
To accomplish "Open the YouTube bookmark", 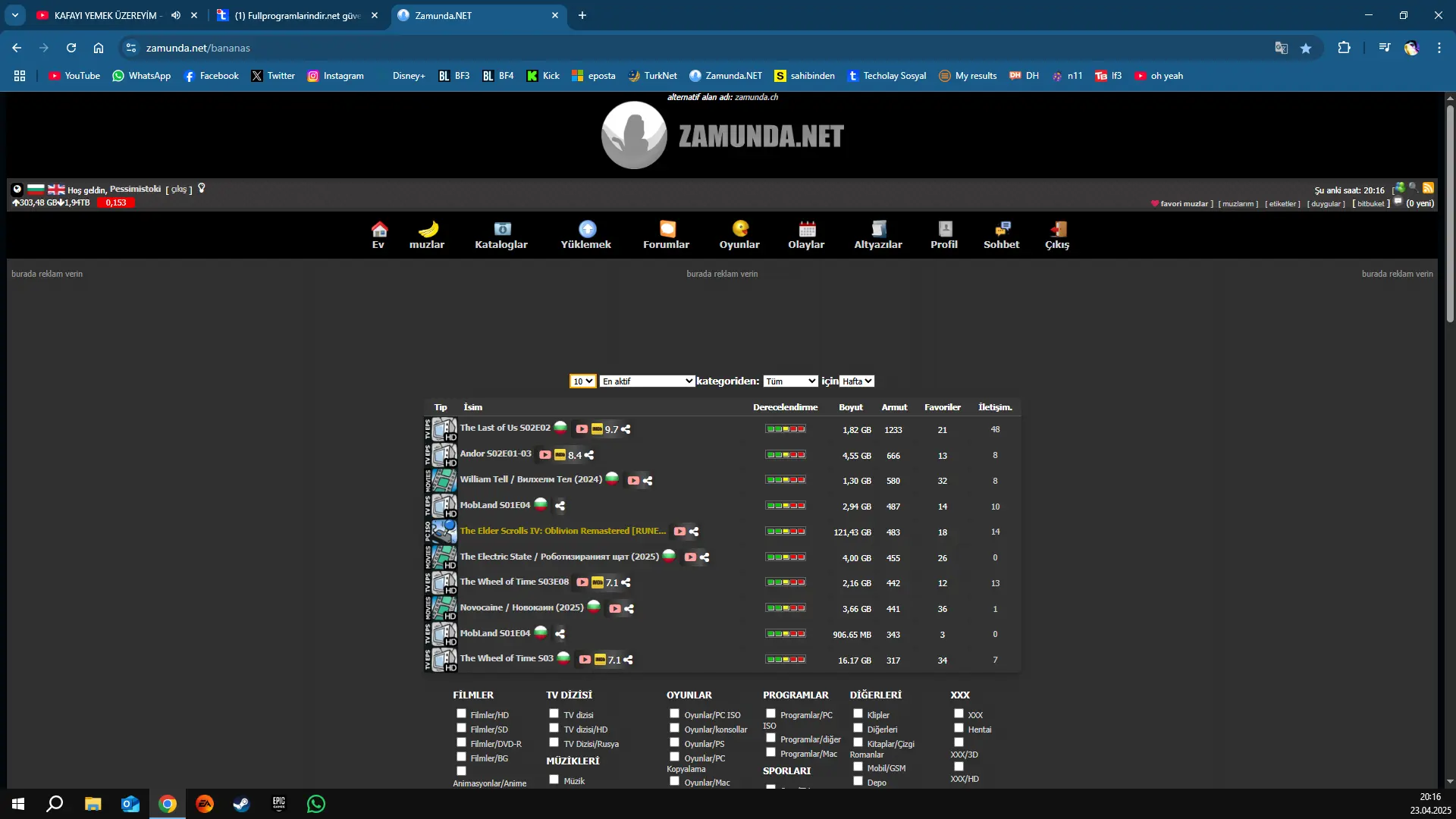I will (74, 76).
